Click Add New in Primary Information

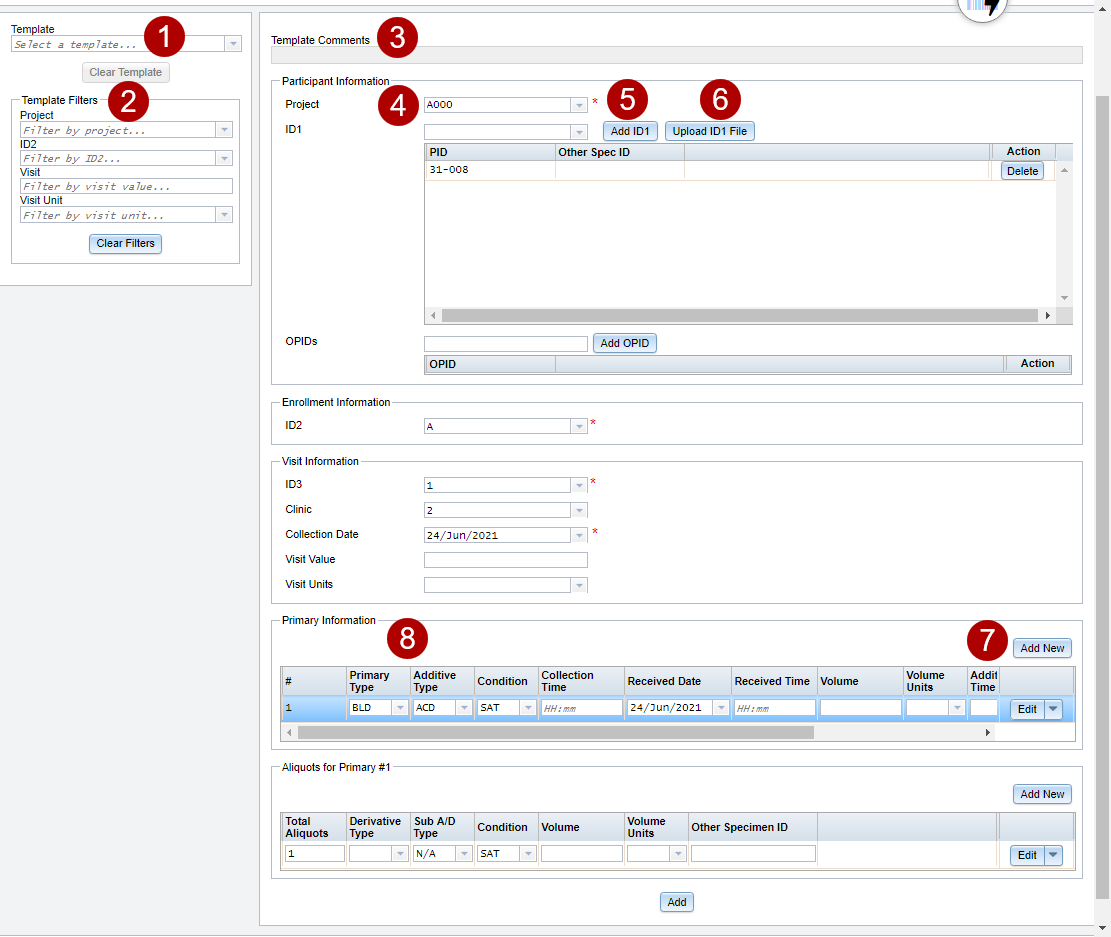(1042, 648)
